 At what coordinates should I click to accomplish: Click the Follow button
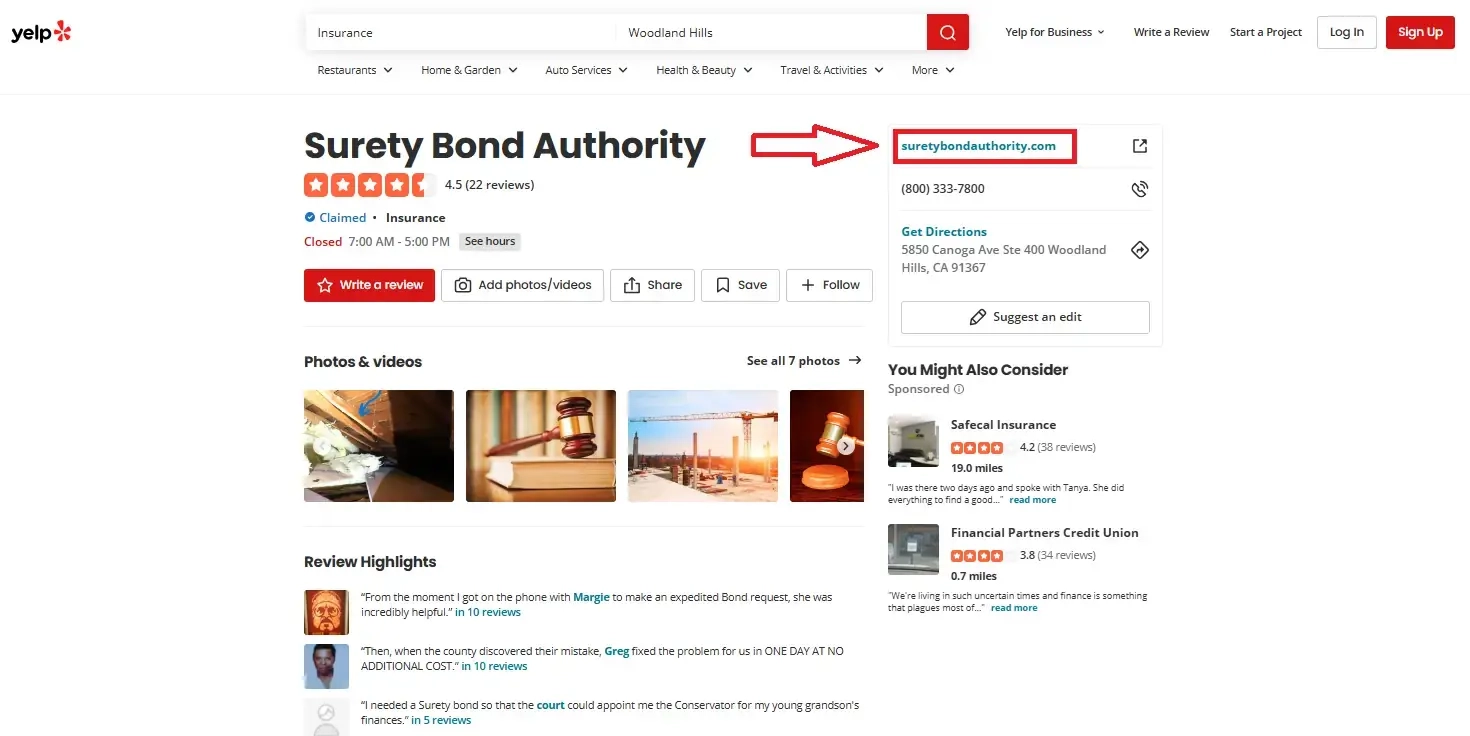click(x=829, y=285)
